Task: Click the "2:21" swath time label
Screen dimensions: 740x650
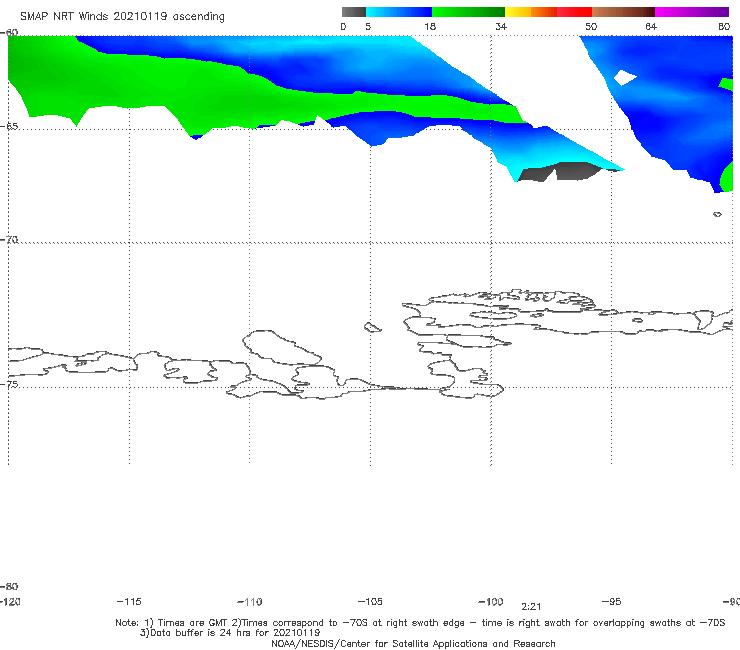Action: pos(531,607)
